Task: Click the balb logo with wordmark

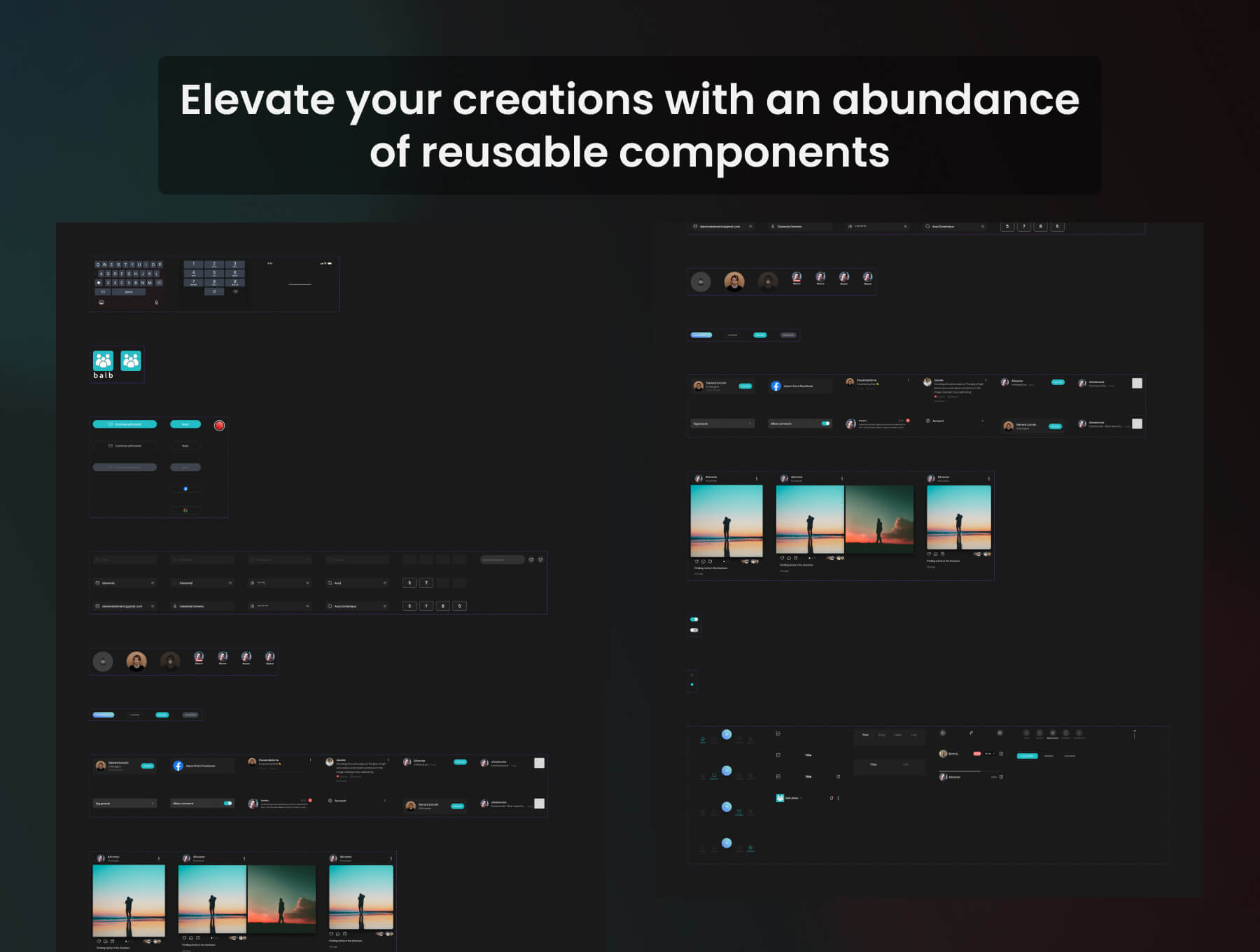Action: click(x=104, y=364)
